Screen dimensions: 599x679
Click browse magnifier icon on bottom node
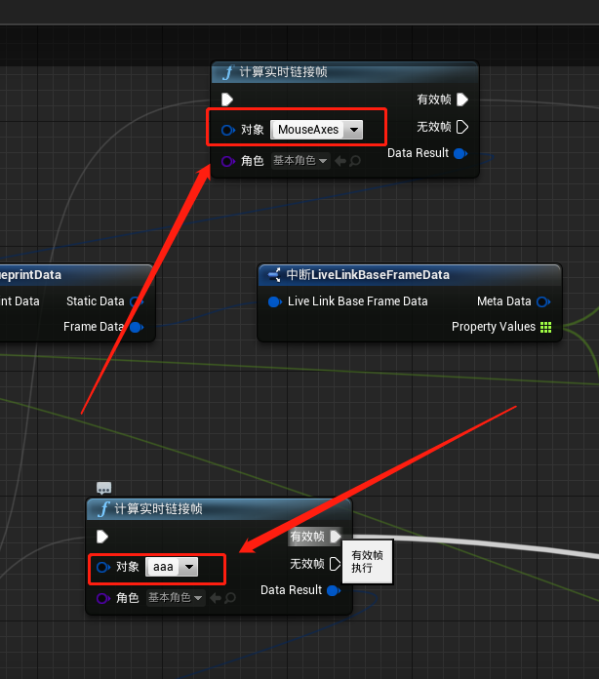[230, 598]
